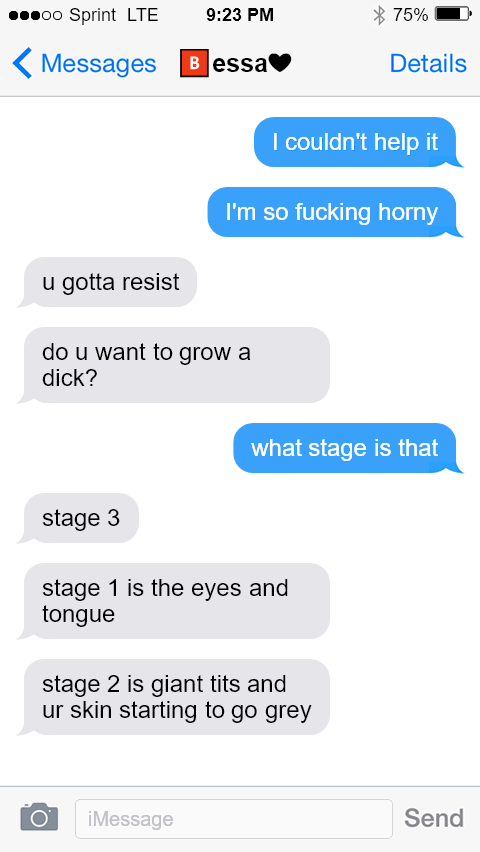Tap the Send button
Image resolution: width=480 pixels, height=852 pixels.
pos(434,817)
